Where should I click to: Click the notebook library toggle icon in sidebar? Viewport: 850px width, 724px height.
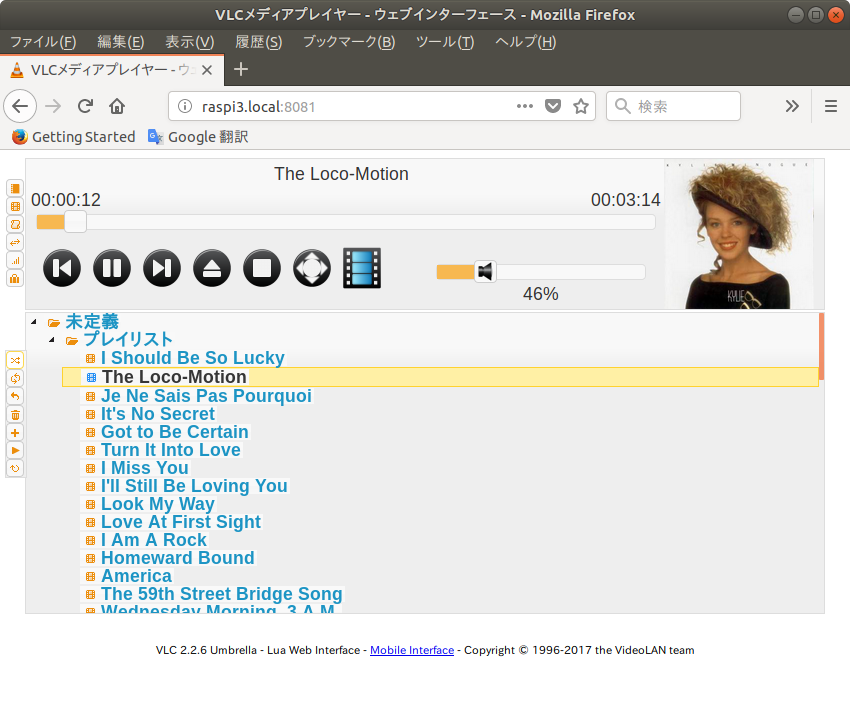pyautogui.click(x=15, y=189)
